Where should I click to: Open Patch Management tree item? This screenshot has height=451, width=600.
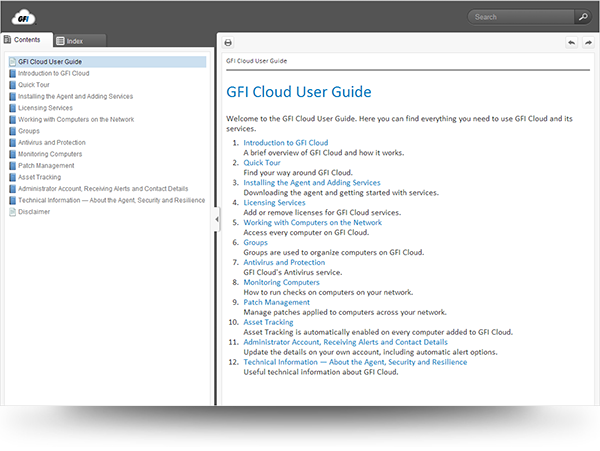(x=46, y=166)
